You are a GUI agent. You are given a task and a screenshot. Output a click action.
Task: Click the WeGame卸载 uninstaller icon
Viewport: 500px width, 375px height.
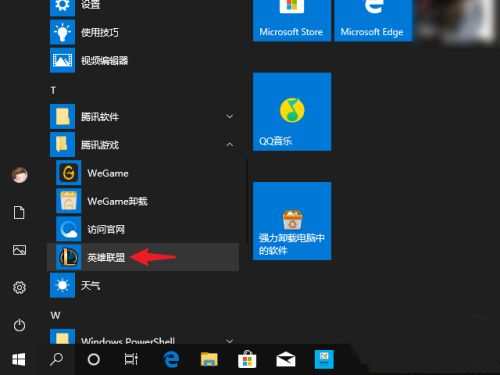[69, 201]
